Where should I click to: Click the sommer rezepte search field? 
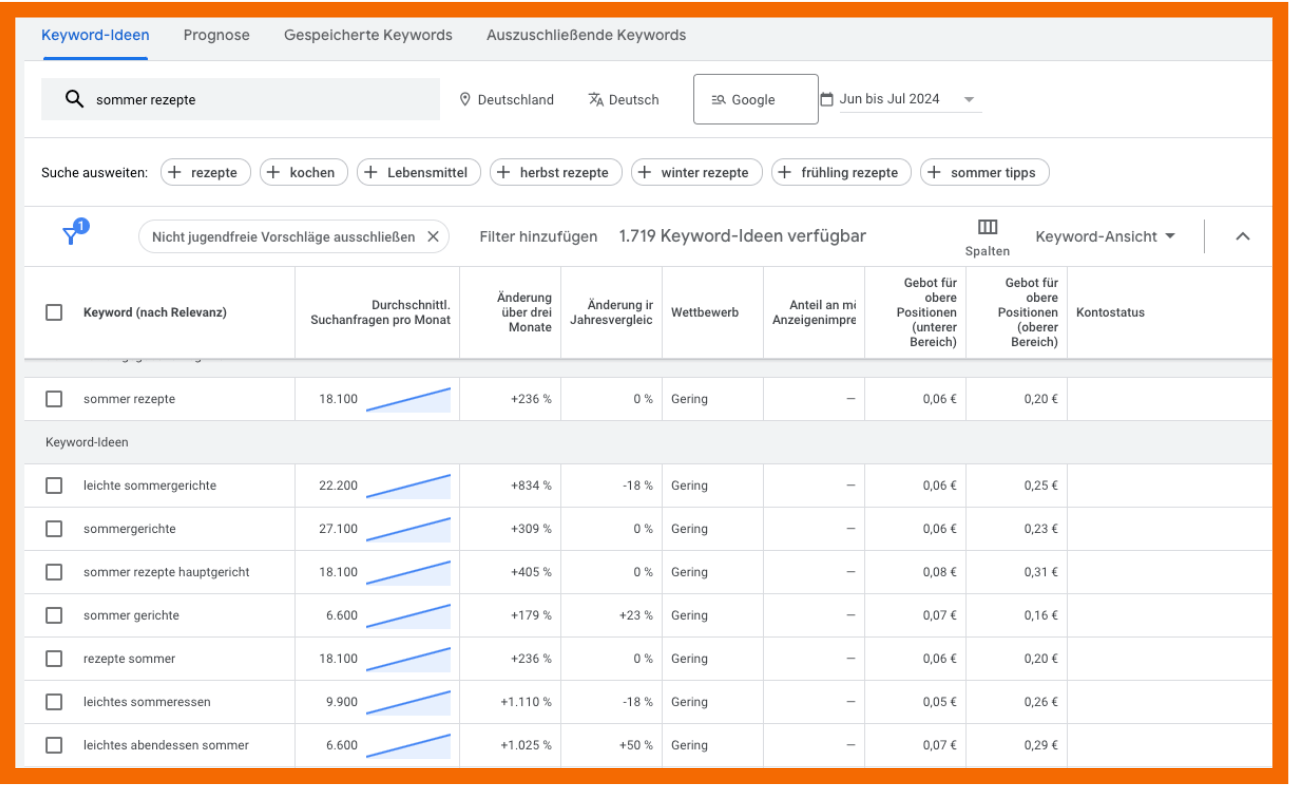pyautogui.click(x=260, y=99)
